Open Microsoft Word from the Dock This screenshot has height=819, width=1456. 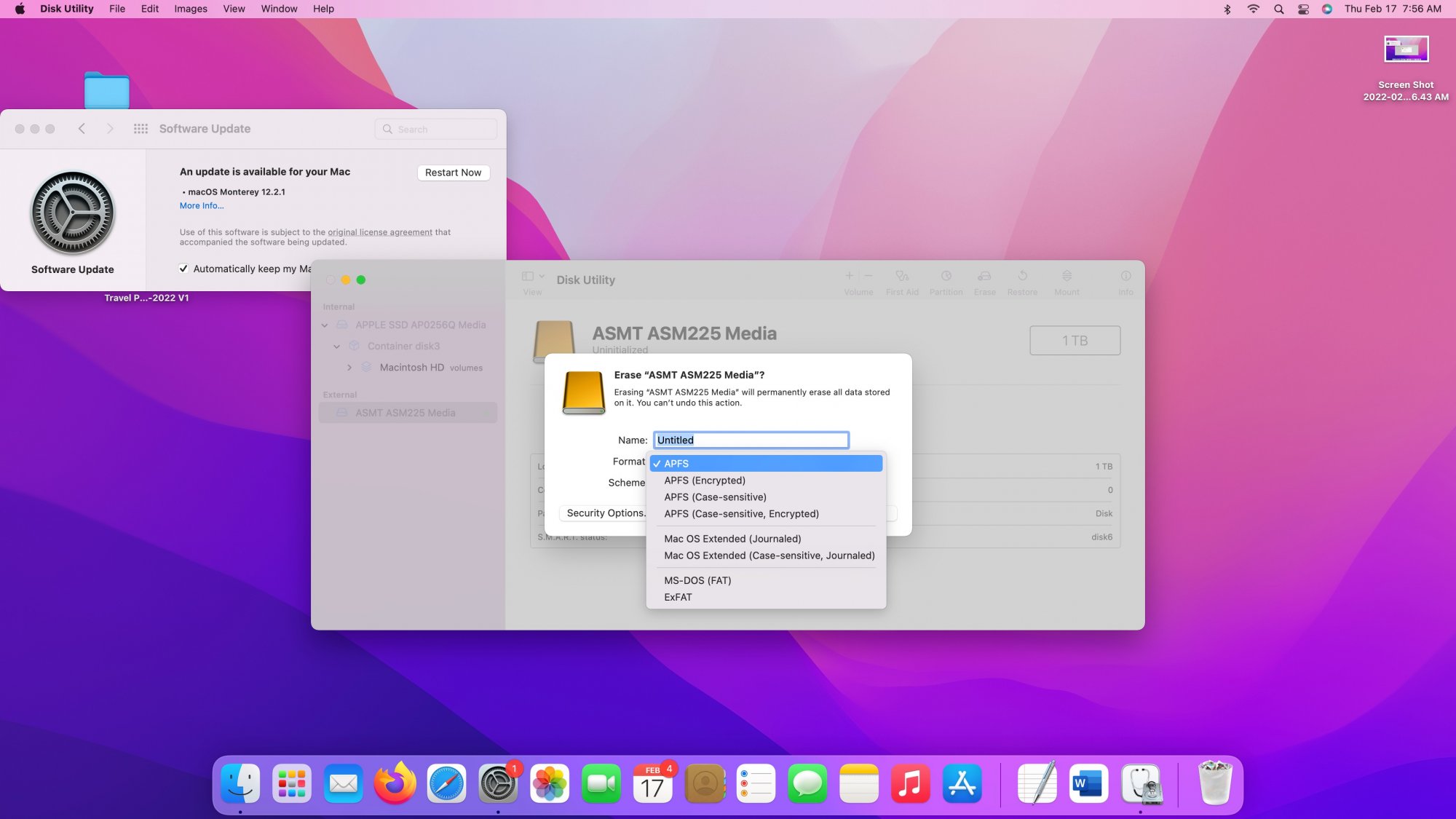(1088, 784)
